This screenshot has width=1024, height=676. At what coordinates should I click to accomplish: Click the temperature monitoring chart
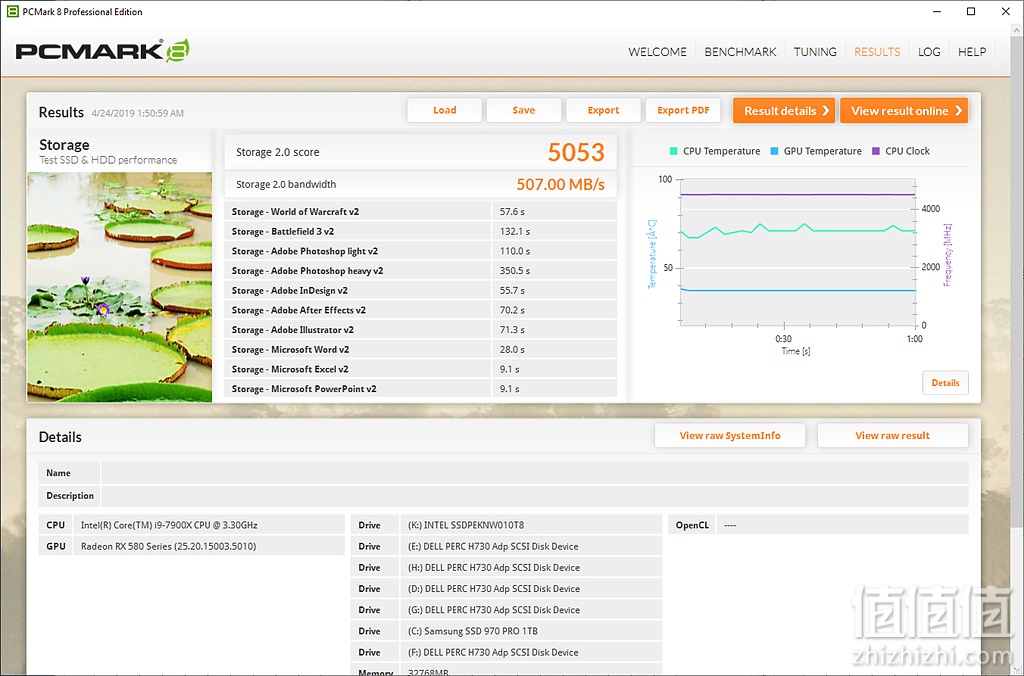(797, 251)
